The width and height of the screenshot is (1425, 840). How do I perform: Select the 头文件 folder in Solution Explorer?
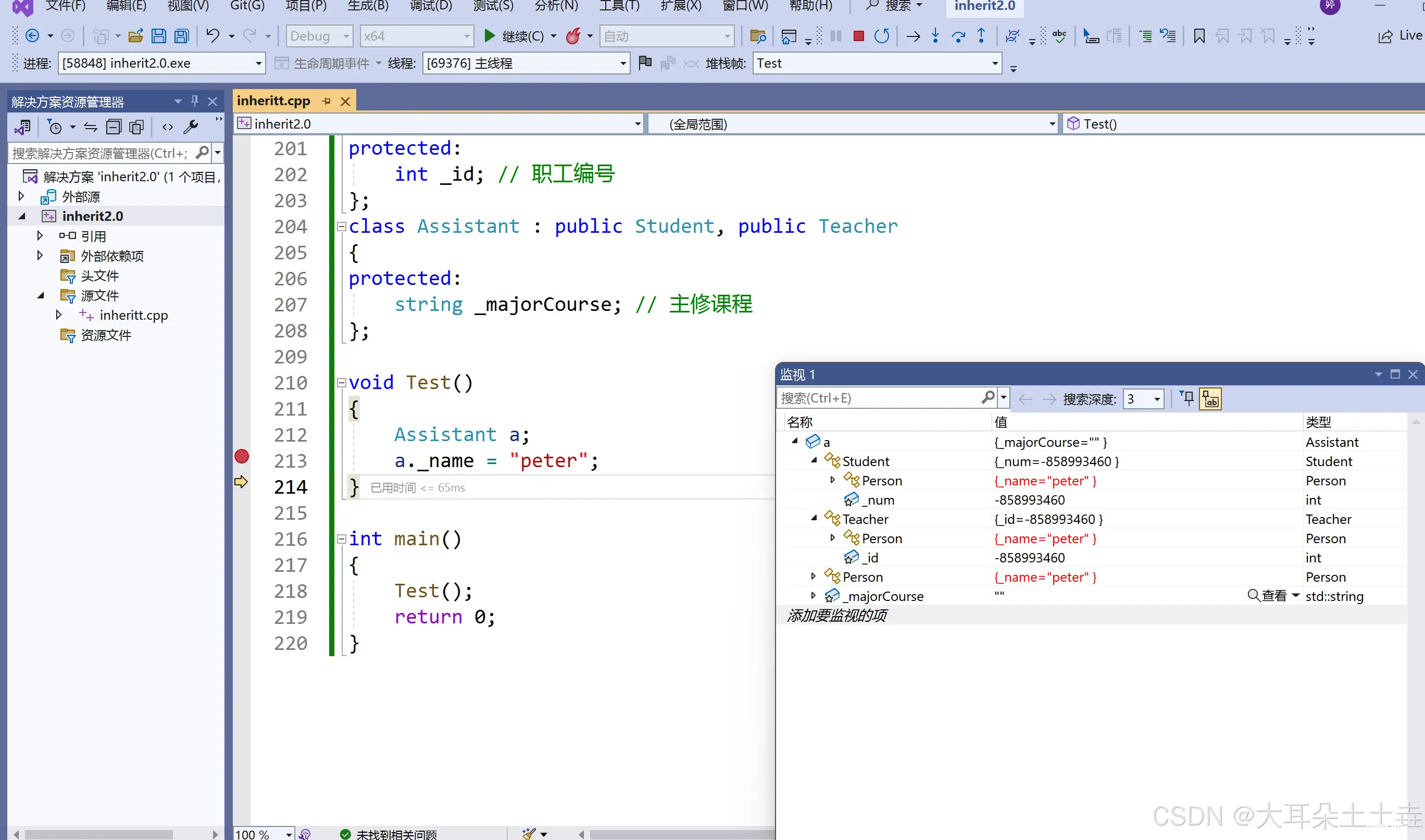(x=99, y=275)
